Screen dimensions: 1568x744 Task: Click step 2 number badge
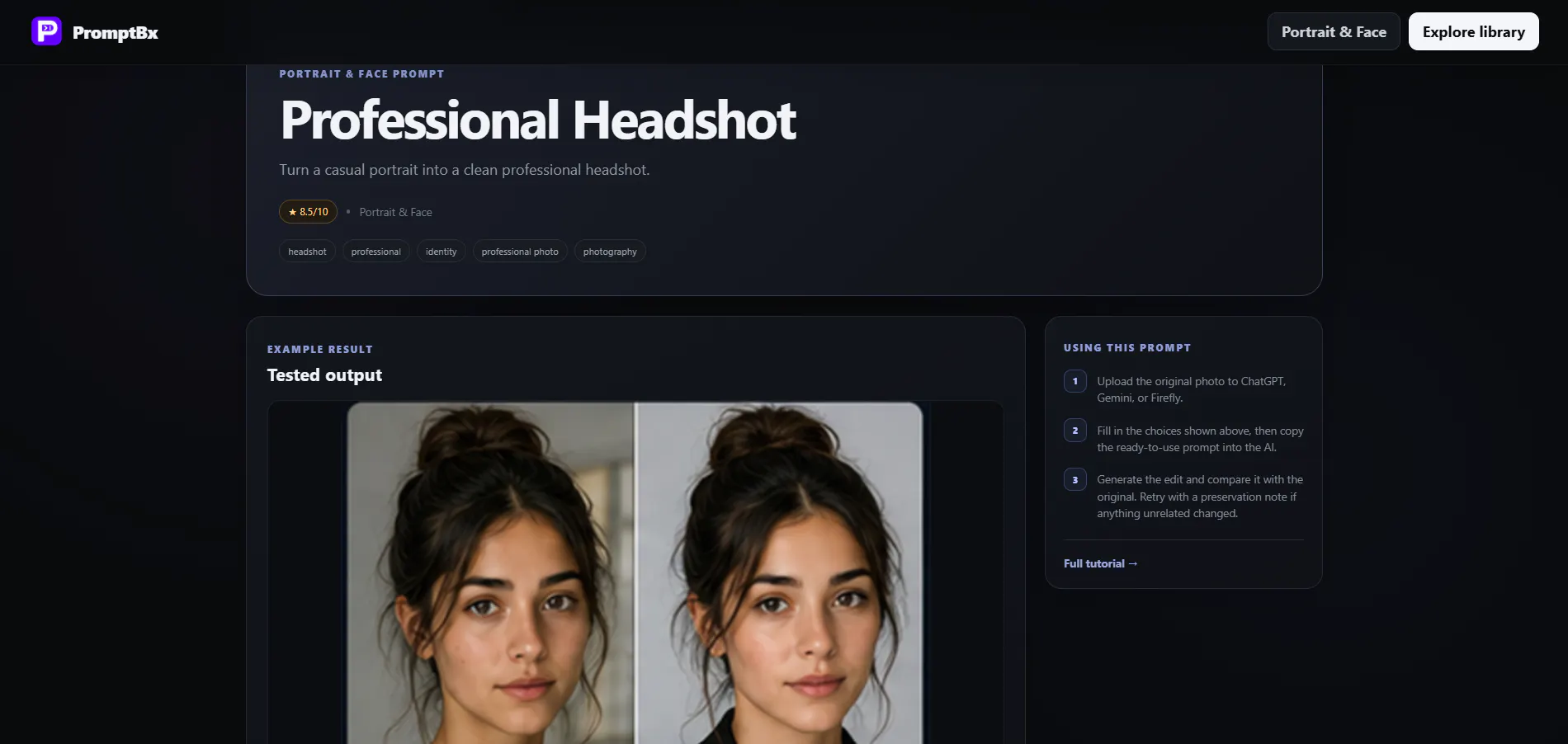click(1074, 431)
